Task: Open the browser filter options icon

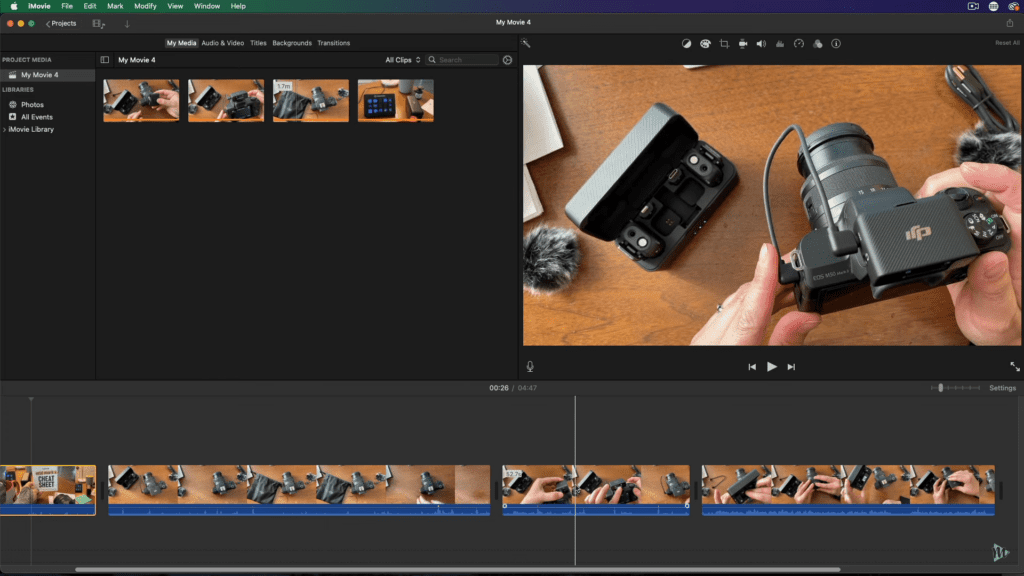Action: tap(507, 60)
